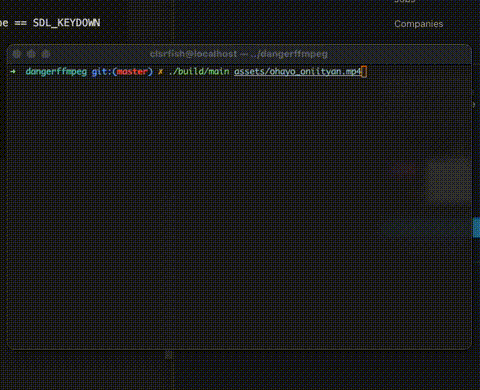Click the 'assets/ohayo_oniityan.mp4' file path
Viewport: 480px width, 390px height.
[x=298, y=72]
